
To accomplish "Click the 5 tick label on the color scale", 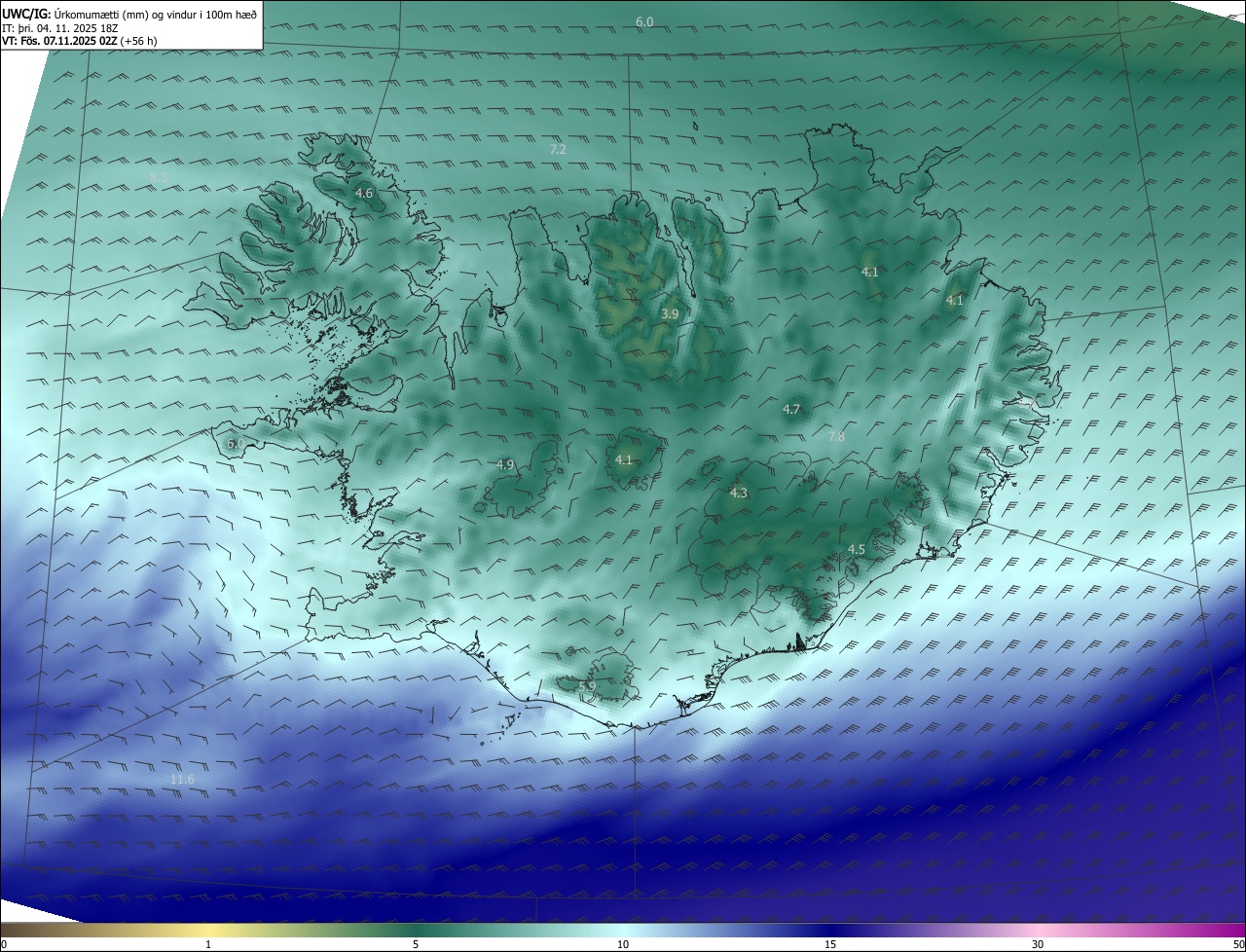I will [x=416, y=944].
